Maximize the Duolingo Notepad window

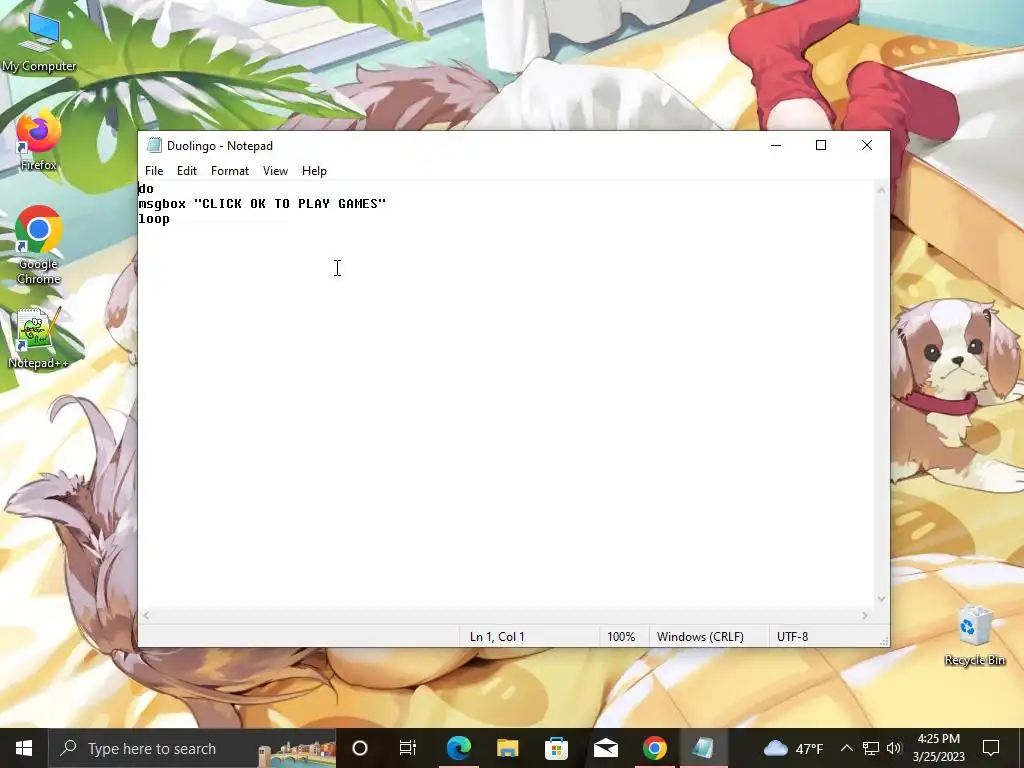point(821,145)
